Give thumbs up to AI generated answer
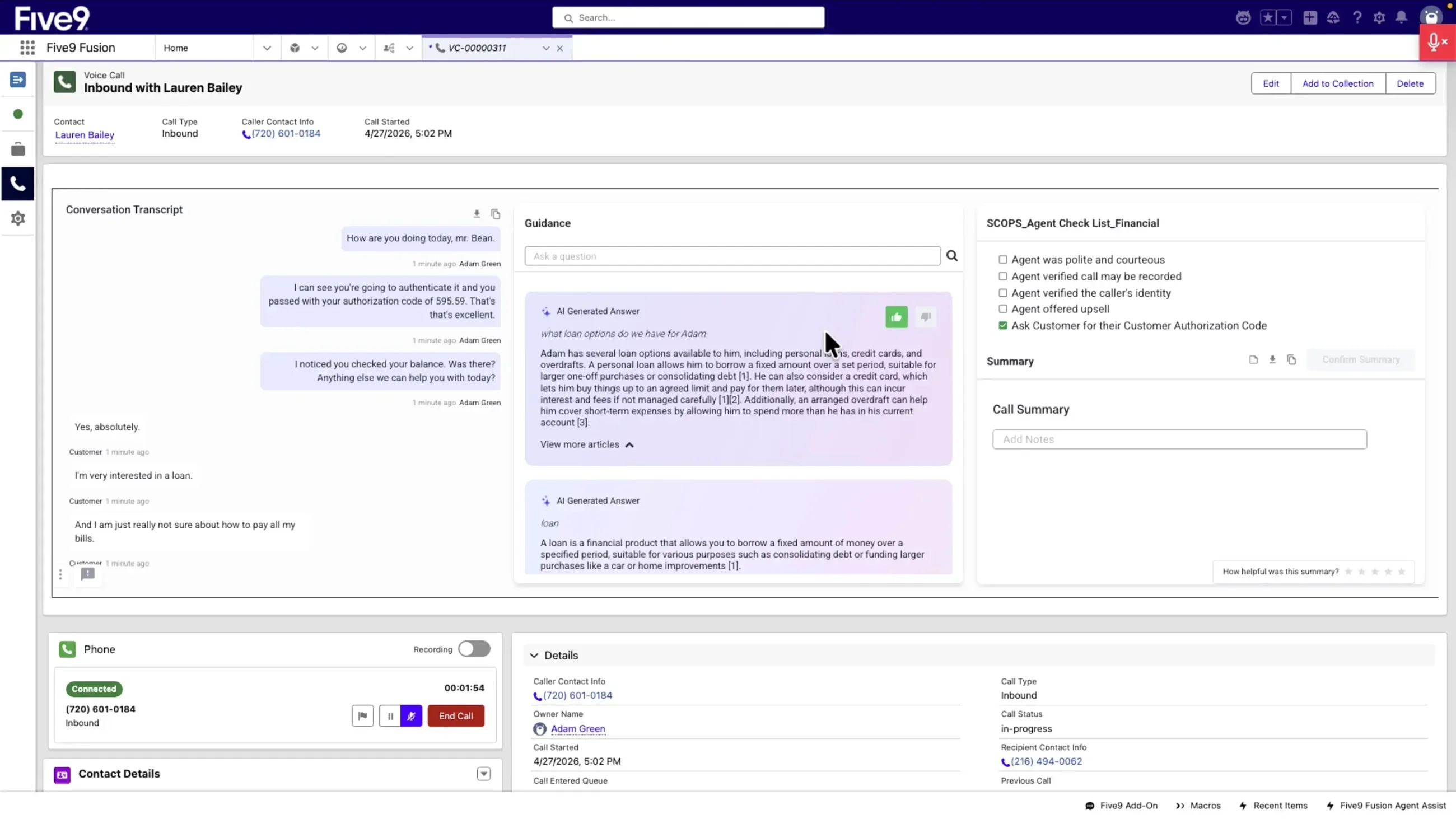The height and width of the screenshot is (819, 1456). (897, 317)
